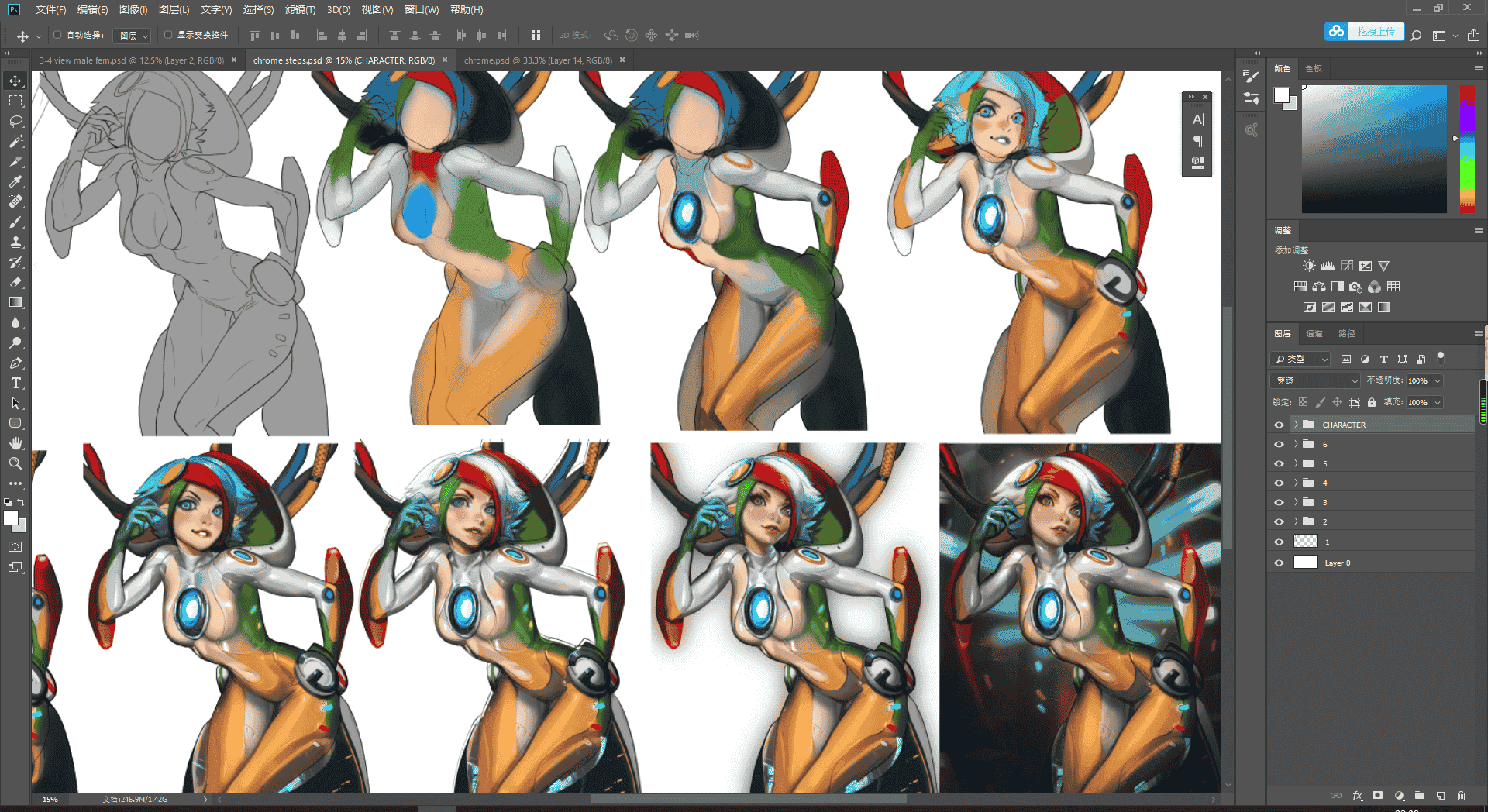The image size is (1488, 812).
Task: Delete layer with trash icon
Action: [x=1461, y=796]
